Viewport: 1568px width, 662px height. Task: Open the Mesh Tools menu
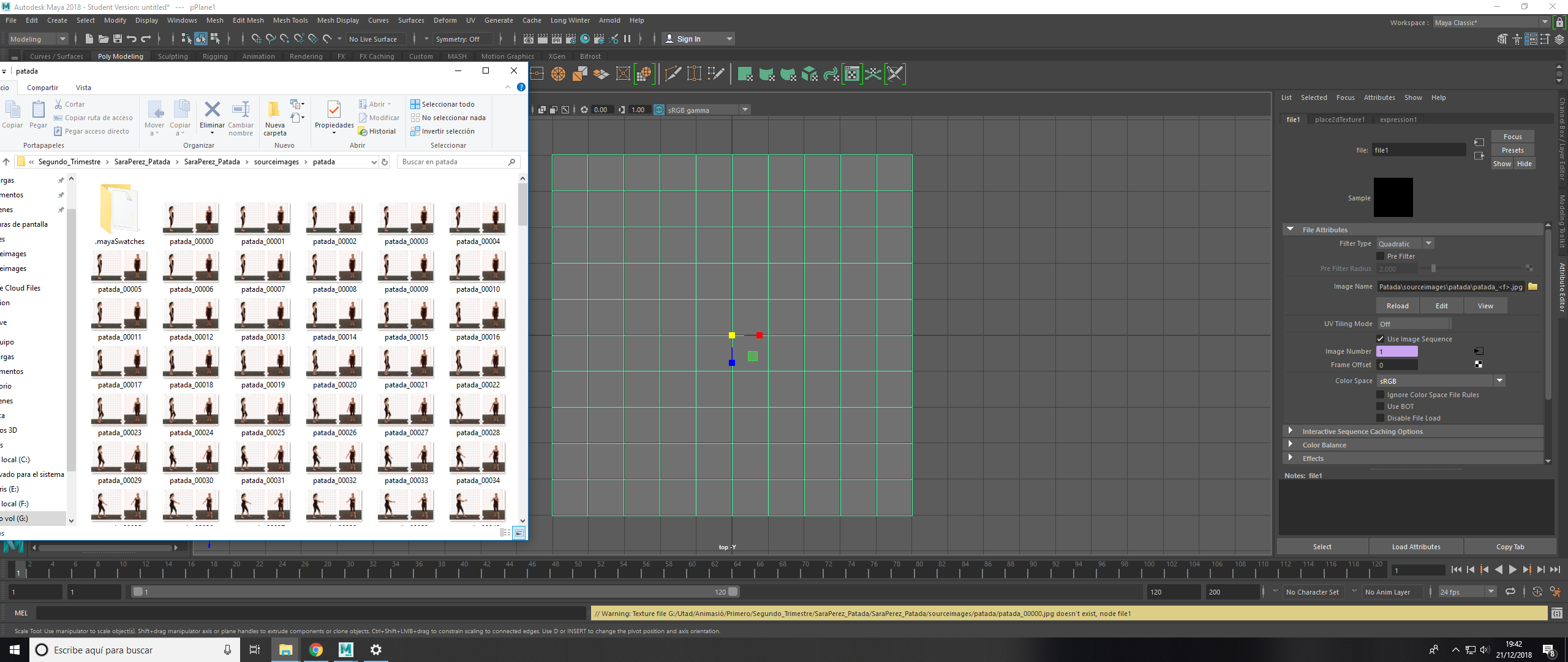(290, 20)
